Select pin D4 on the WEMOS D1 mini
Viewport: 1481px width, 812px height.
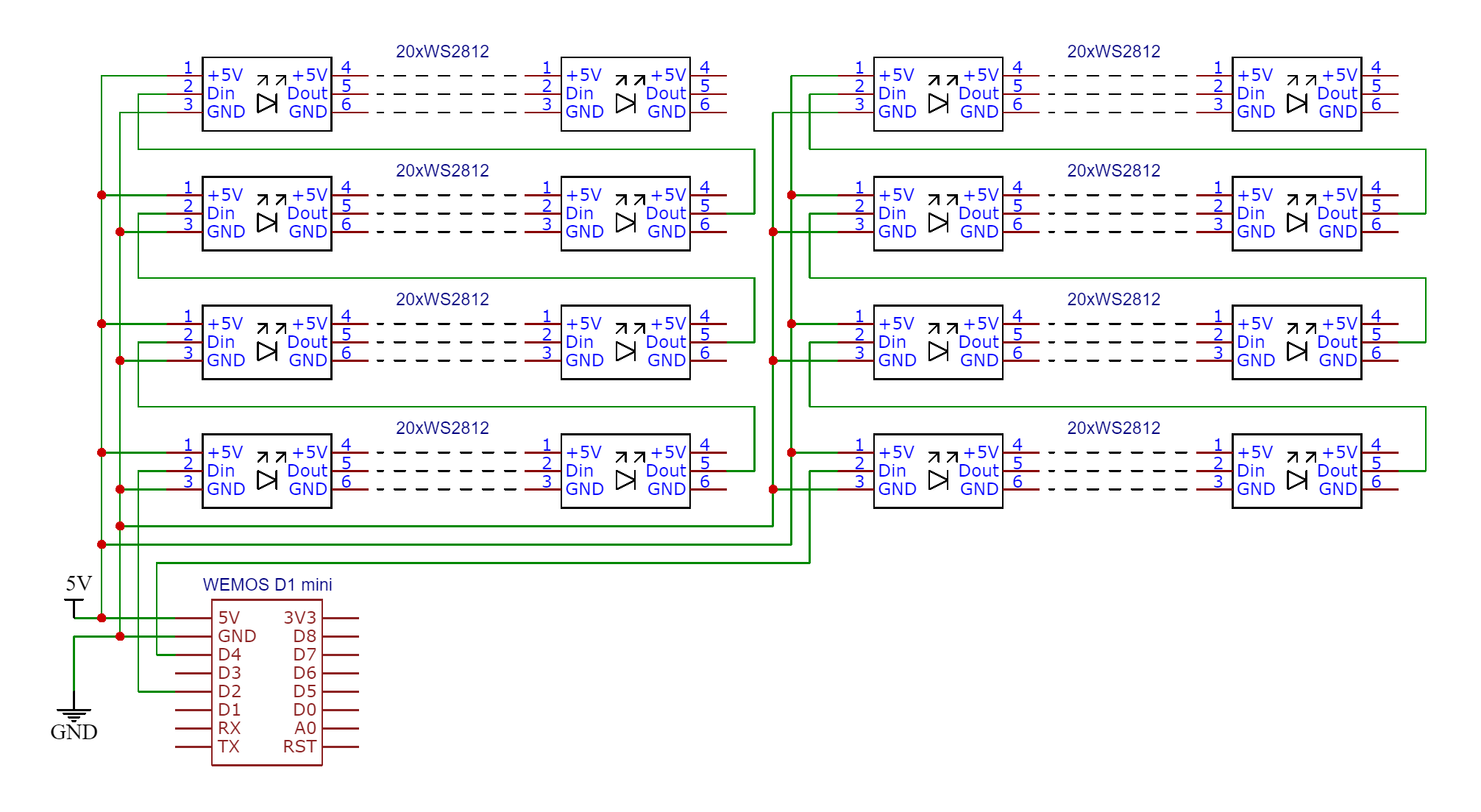click(x=229, y=653)
